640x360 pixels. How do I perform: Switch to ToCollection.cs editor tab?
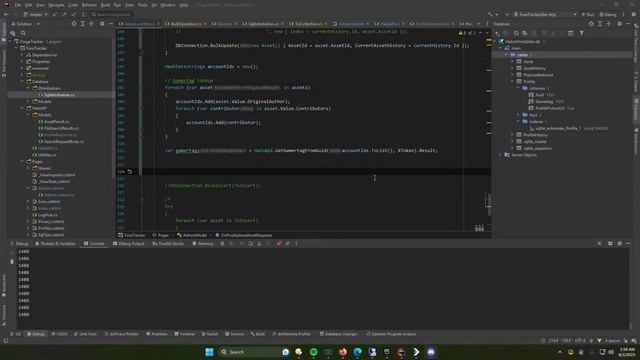click(308, 24)
